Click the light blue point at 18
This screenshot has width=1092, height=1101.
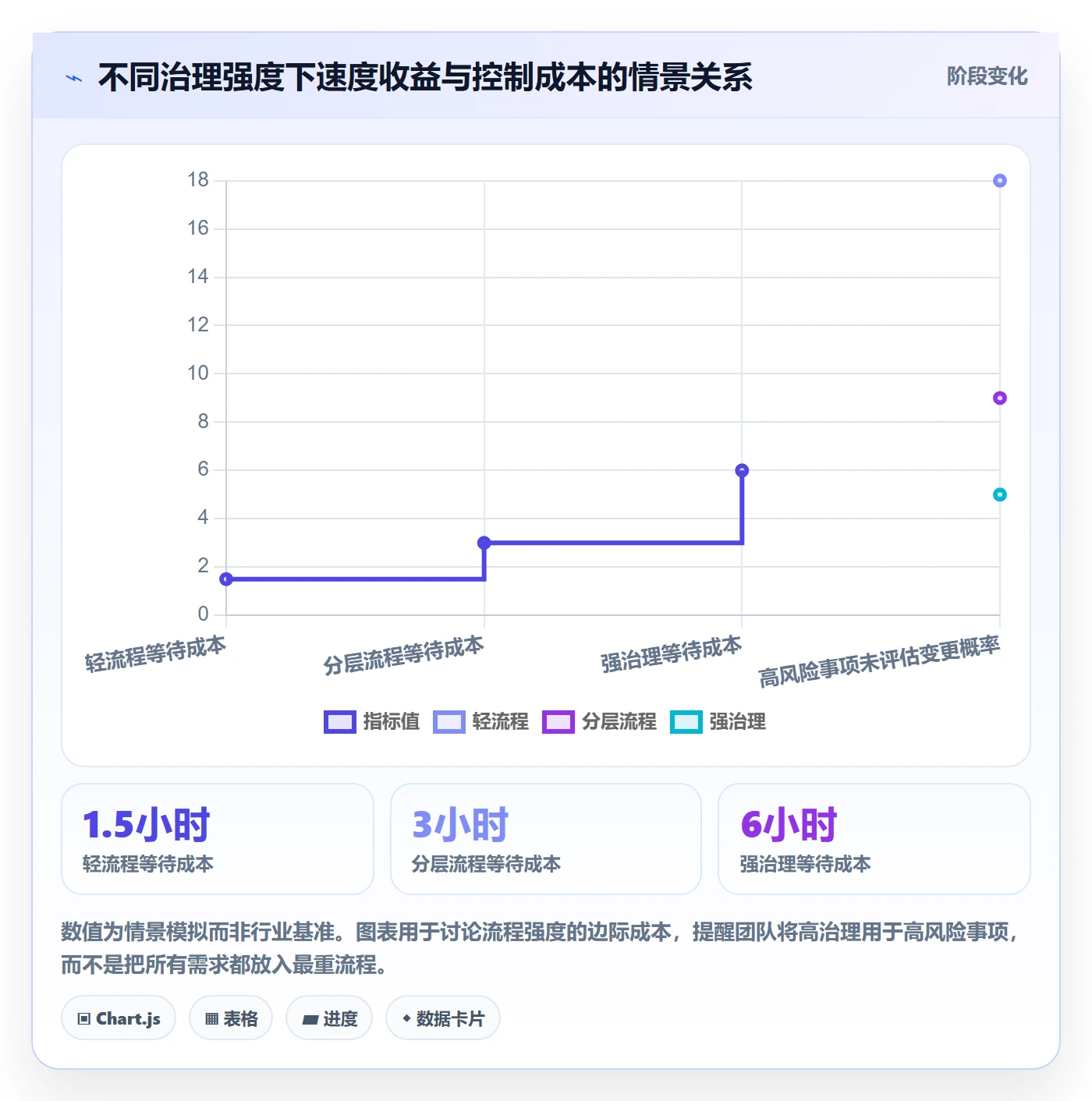pos(1000,181)
